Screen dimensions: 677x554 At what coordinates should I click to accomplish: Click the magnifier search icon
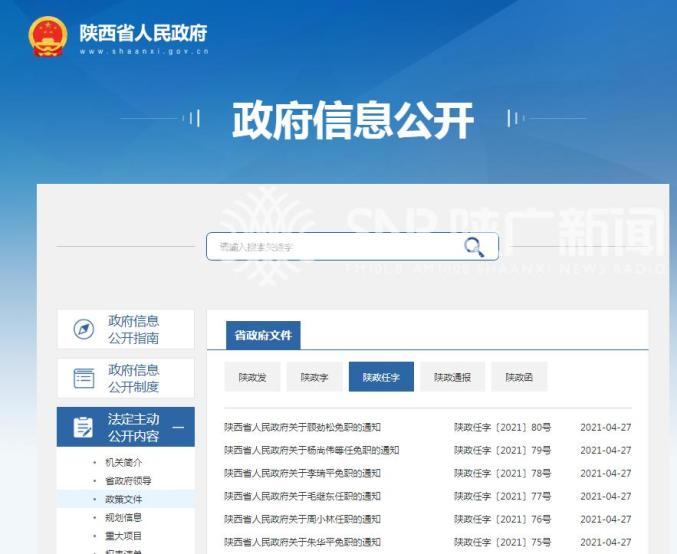click(473, 247)
